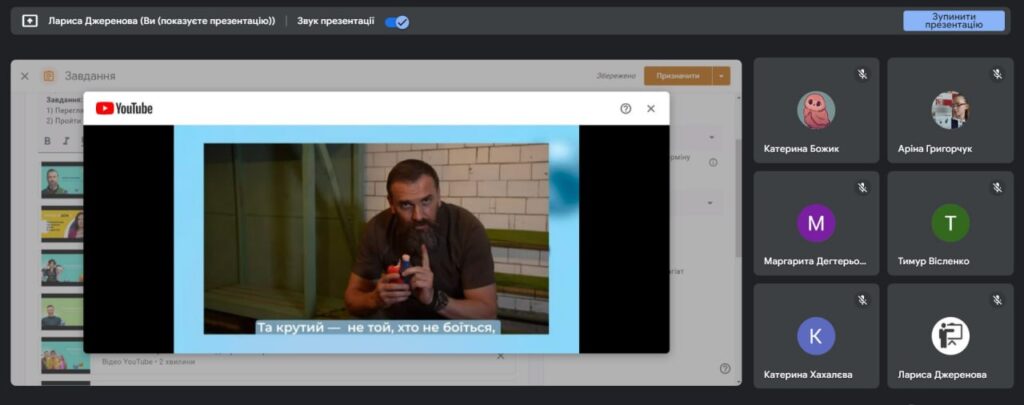Viewport: 1024px width, 405px height.
Task: Click Аріна Григорчук's photo avatar
Action: 950,110
